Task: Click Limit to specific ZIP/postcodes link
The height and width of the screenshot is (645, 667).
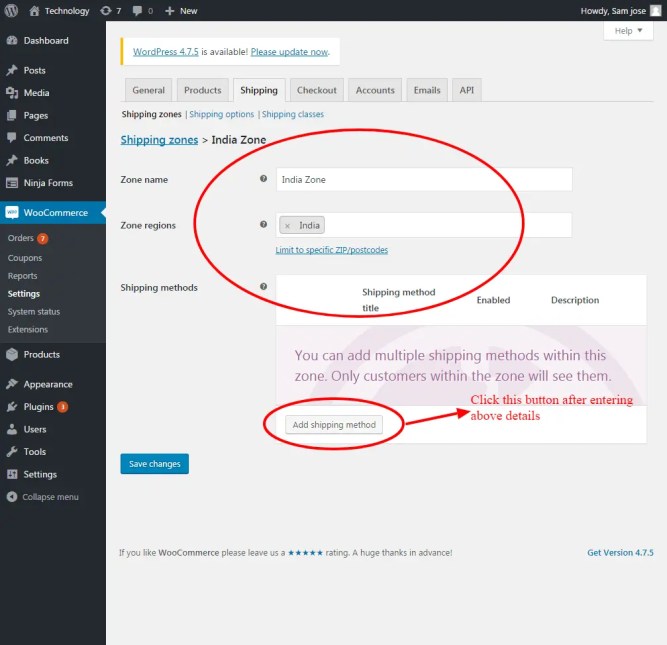Action: tap(332, 250)
